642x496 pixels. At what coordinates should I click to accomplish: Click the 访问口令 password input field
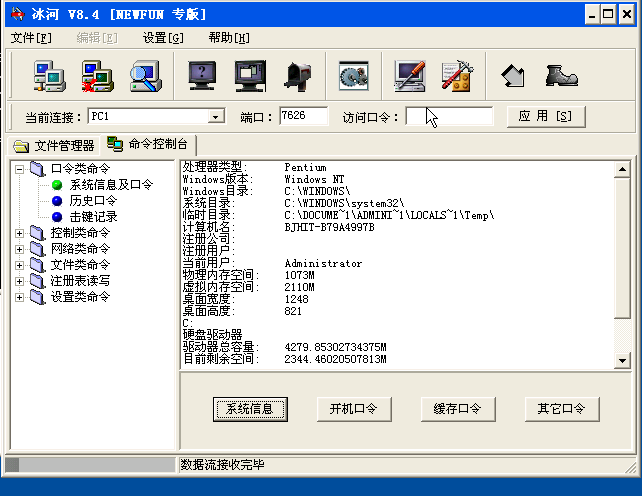point(449,116)
